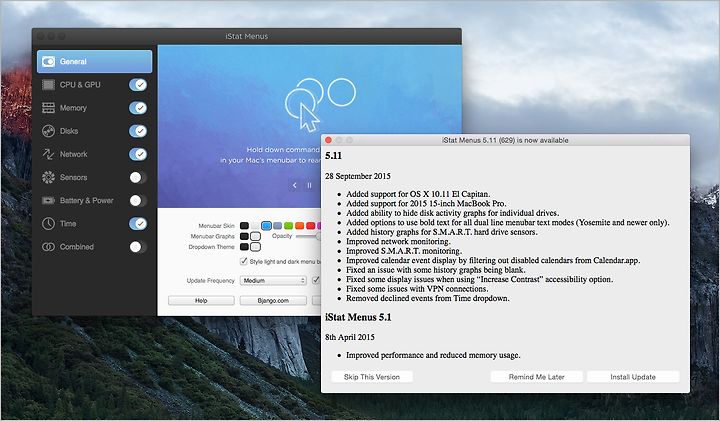Screen dimensions: 720x421
Task: Click 'Added support for OS X 10.11 El Capitan.'
Action: coord(418,194)
